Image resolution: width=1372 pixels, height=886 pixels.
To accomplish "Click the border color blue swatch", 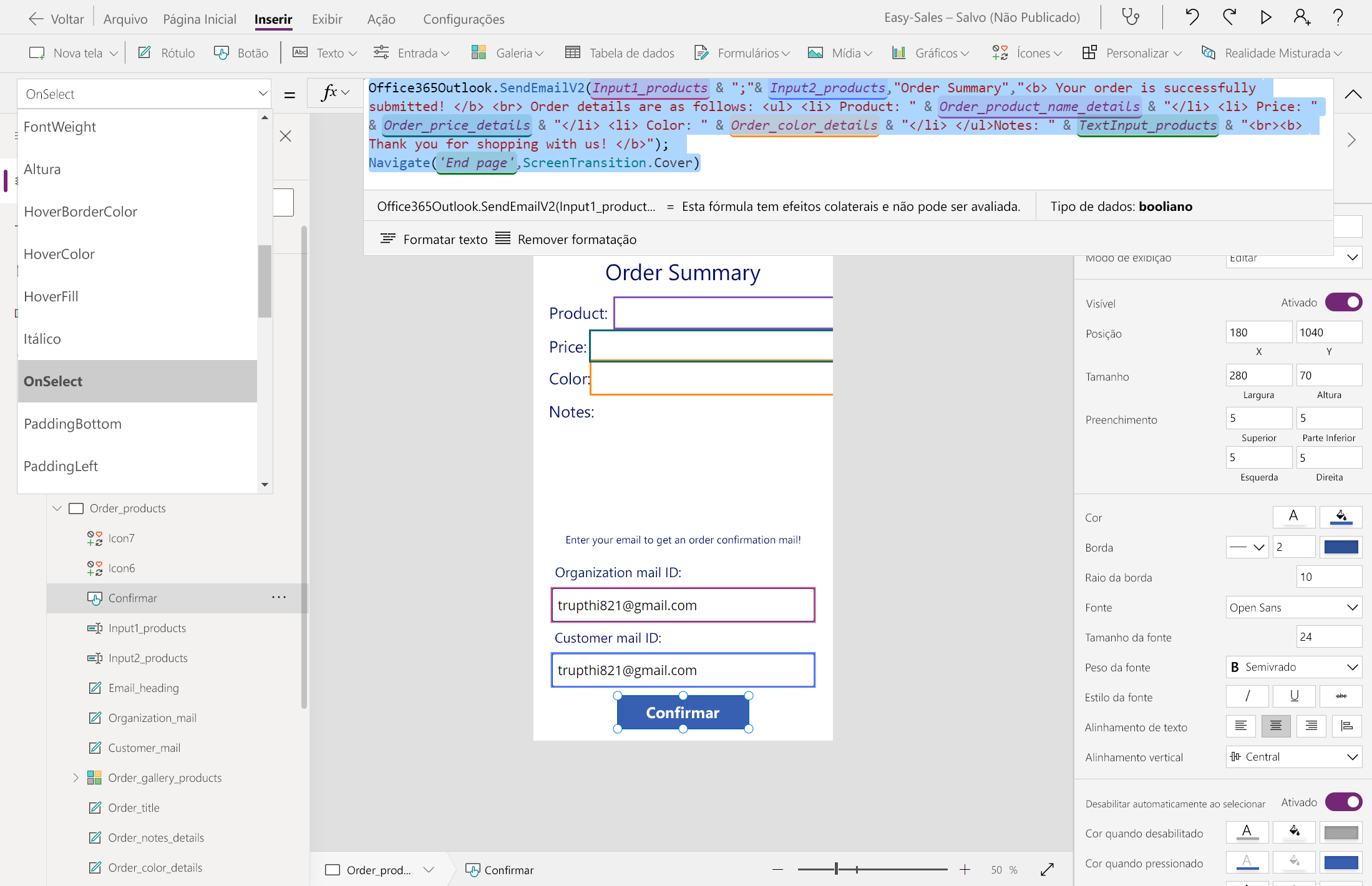I will (1341, 547).
